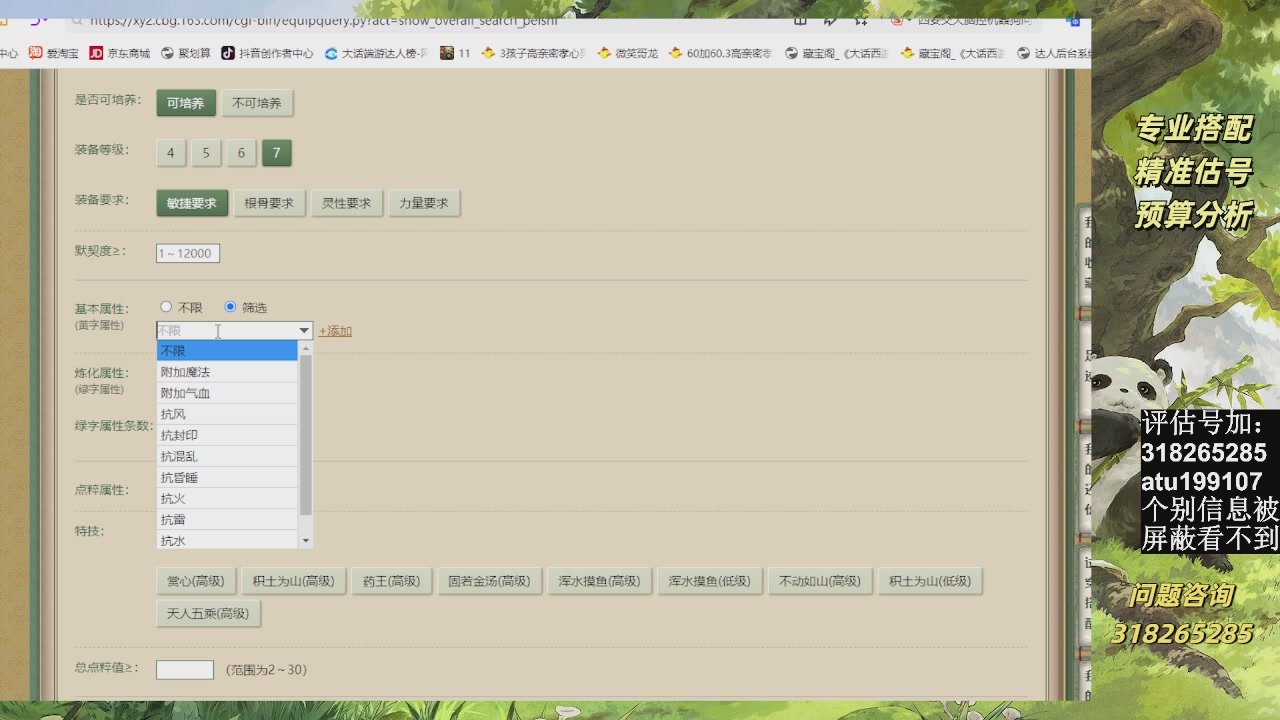Collapse the 基本属性 dropdown arrow
Image resolution: width=1280 pixels, height=720 pixels.
click(x=304, y=331)
